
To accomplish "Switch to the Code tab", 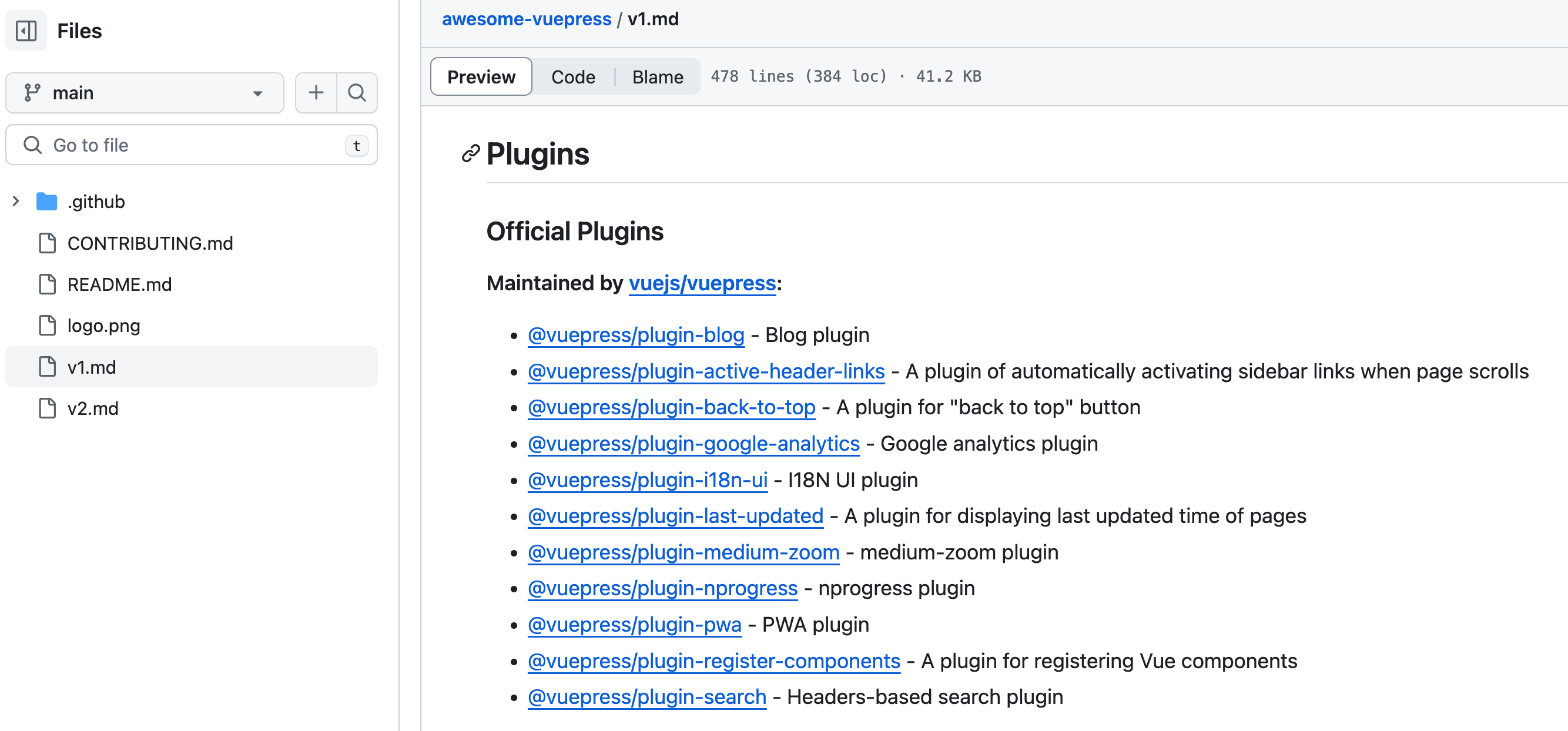I will [x=572, y=77].
